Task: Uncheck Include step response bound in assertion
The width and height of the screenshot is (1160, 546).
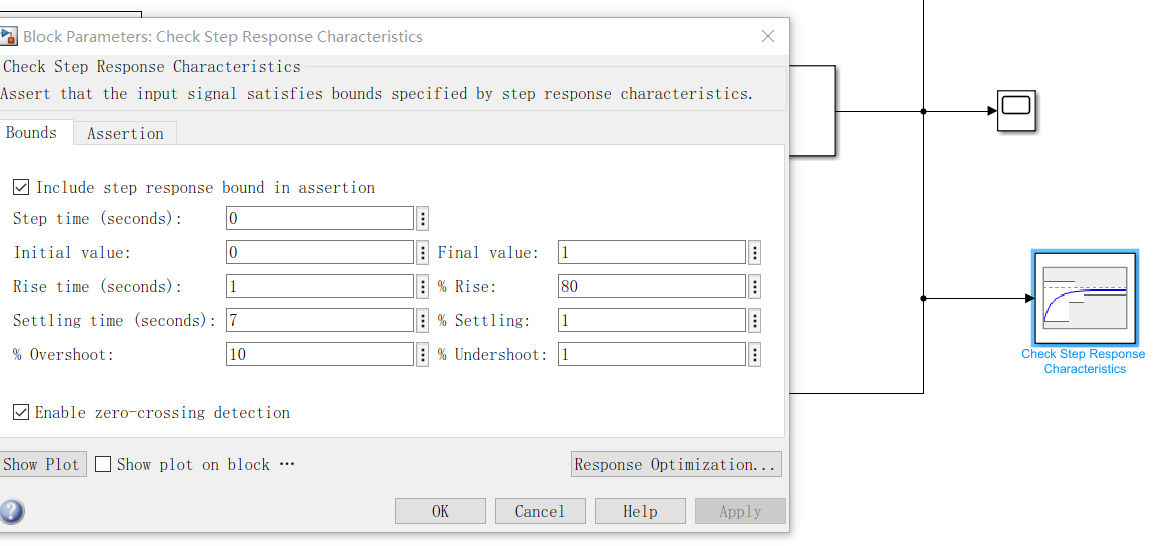Action: [x=21, y=188]
